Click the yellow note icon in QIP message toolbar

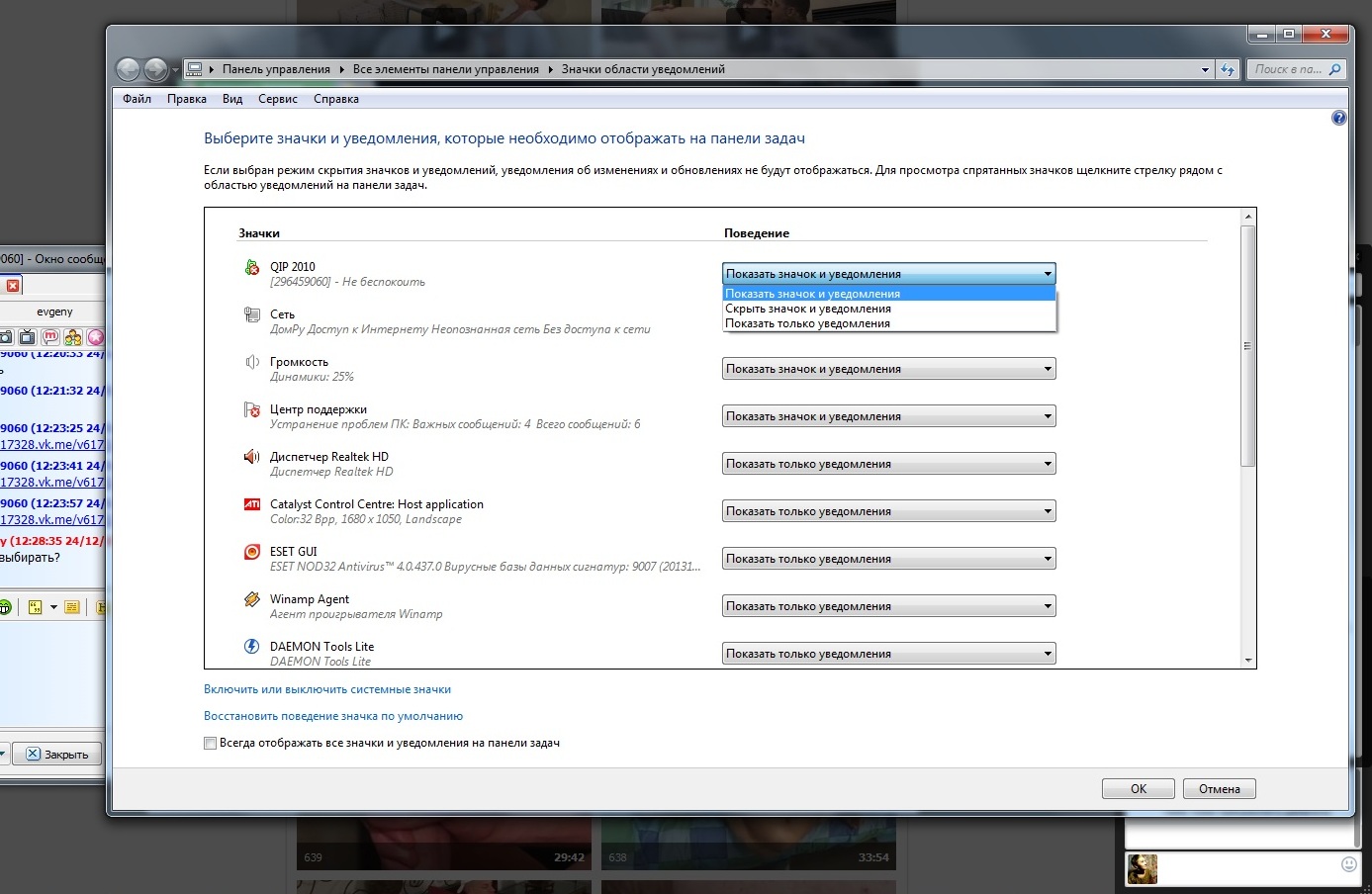(x=71, y=606)
